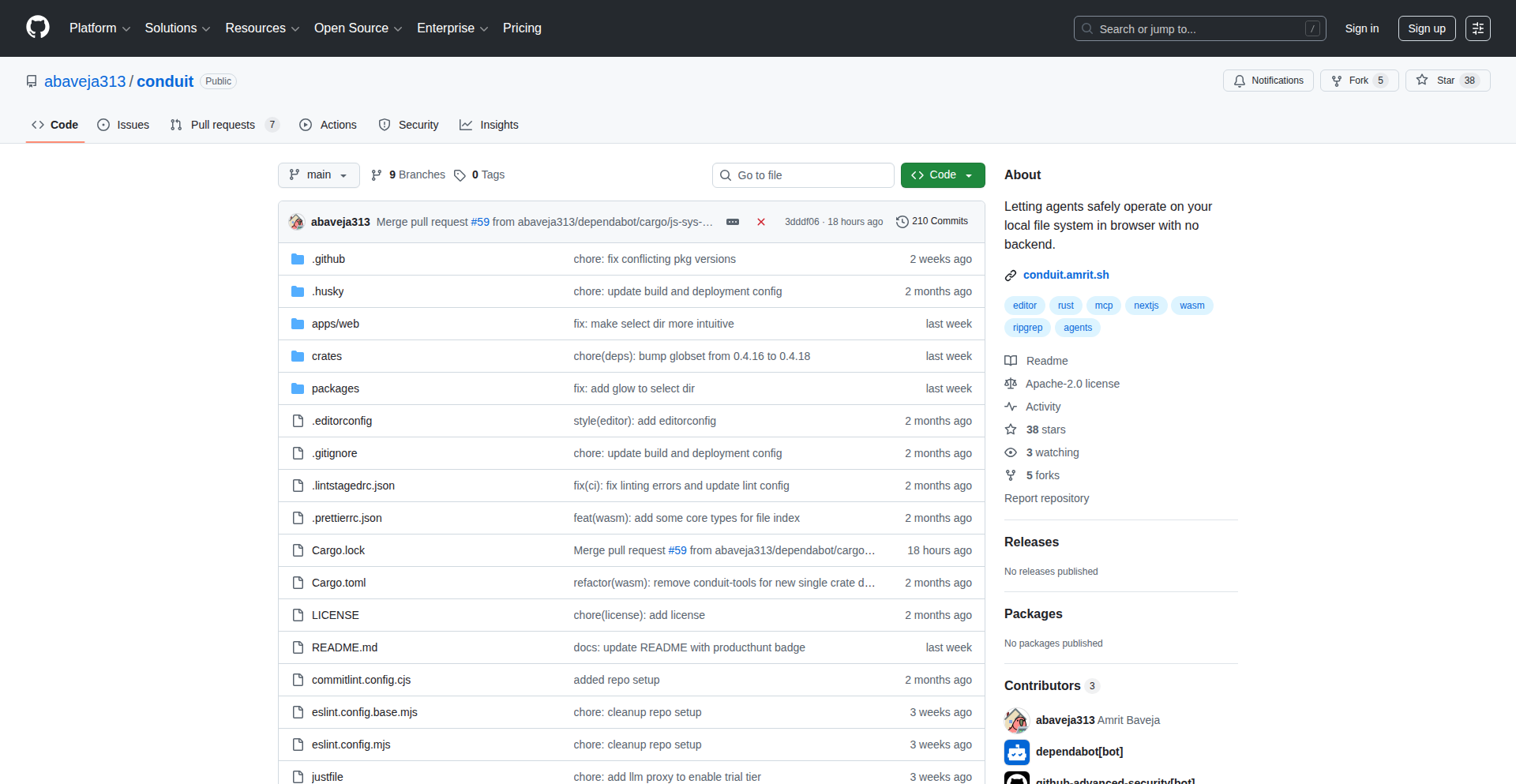The width and height of the screenshot is (1516, 784).
Task: Expand the Resources menu chevron
Action: tap(295, 28)
